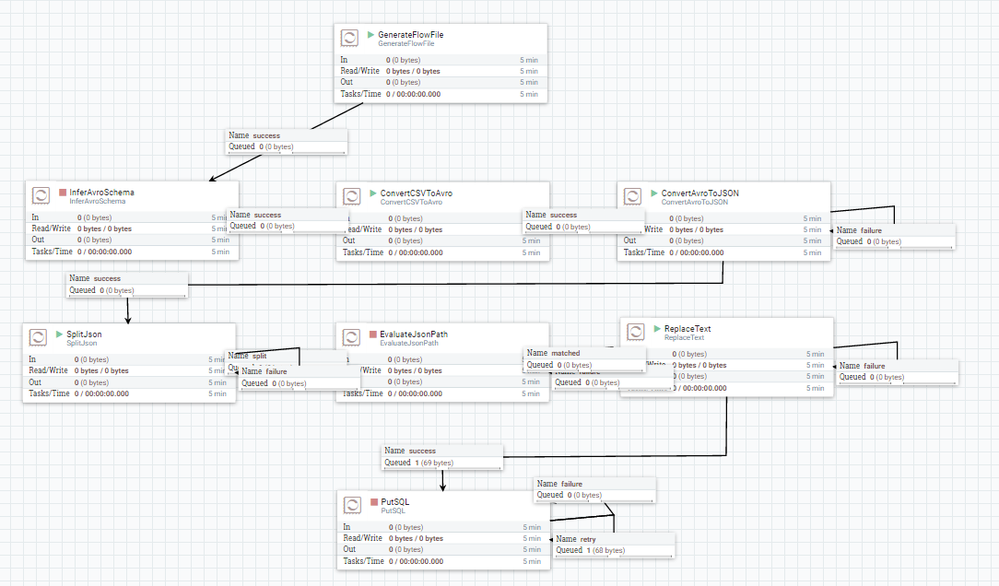Select the EvaluateJsonPath processor icon
Image resolution: width=999 pixels, height=586 pixels.
tap(351, 337)
